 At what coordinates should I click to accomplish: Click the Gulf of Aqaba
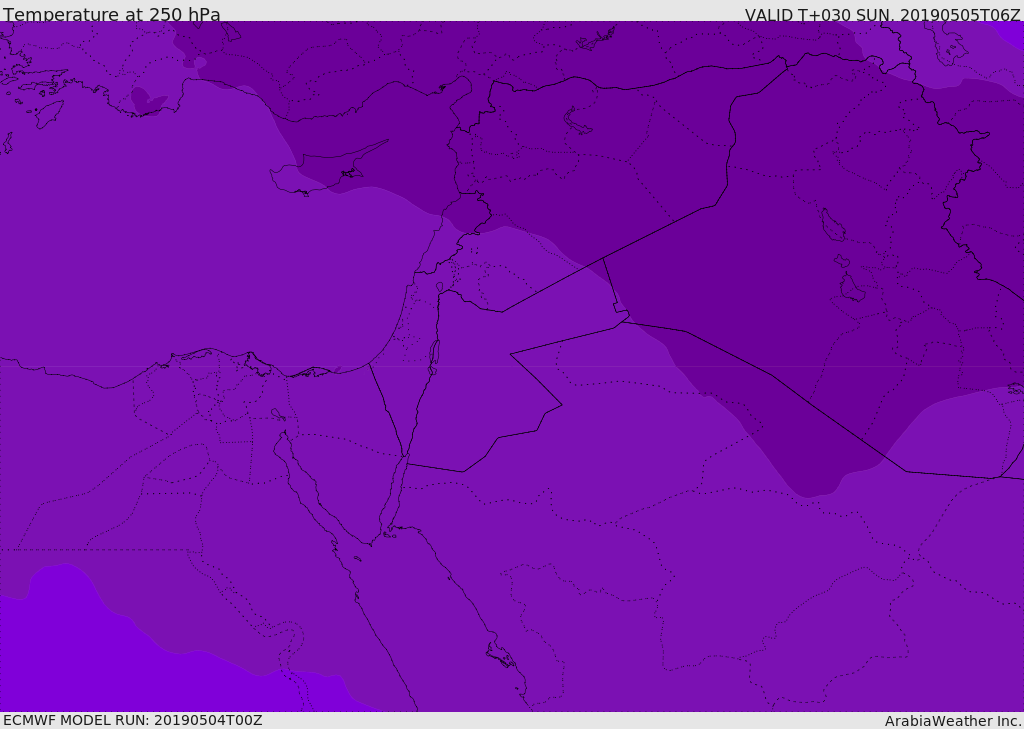(x=393, y=500)
